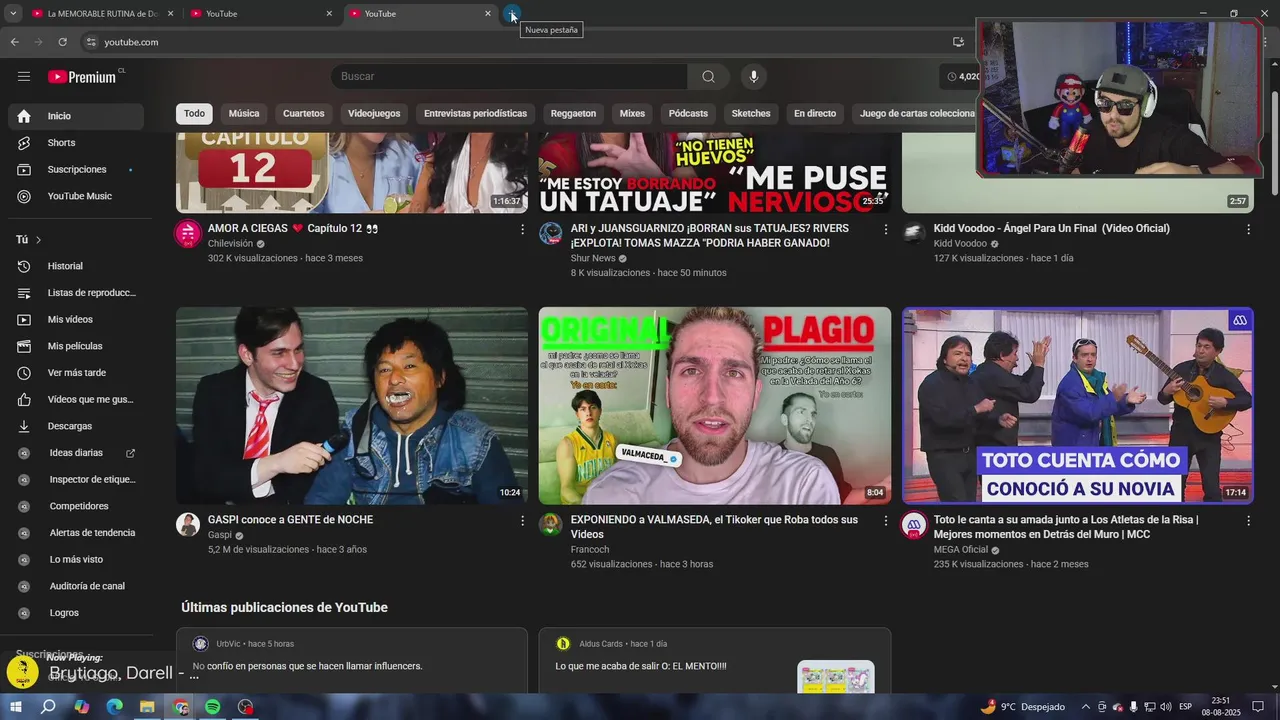Select the Entrevistas periodísticas filter chip
Screen dimensions: 1280x720
(x=475, y=114)
